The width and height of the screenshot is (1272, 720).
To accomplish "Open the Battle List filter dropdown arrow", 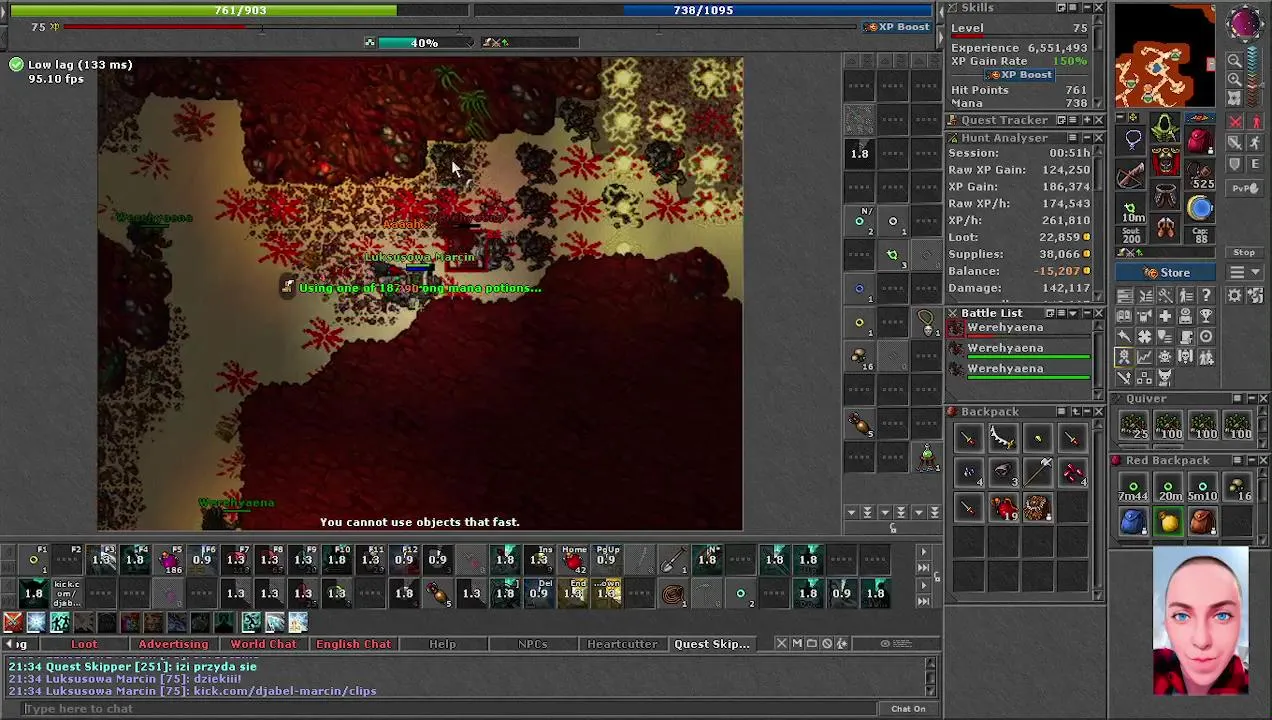I will (1073, 313).
